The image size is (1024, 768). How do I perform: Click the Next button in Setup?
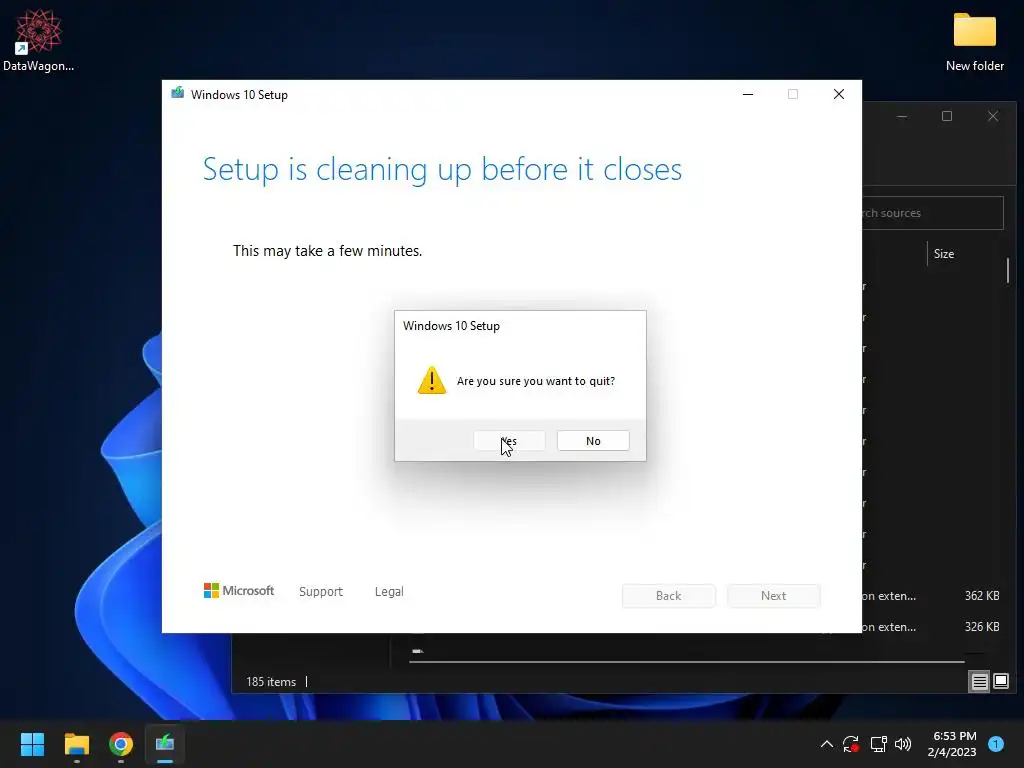pos(773,596)
